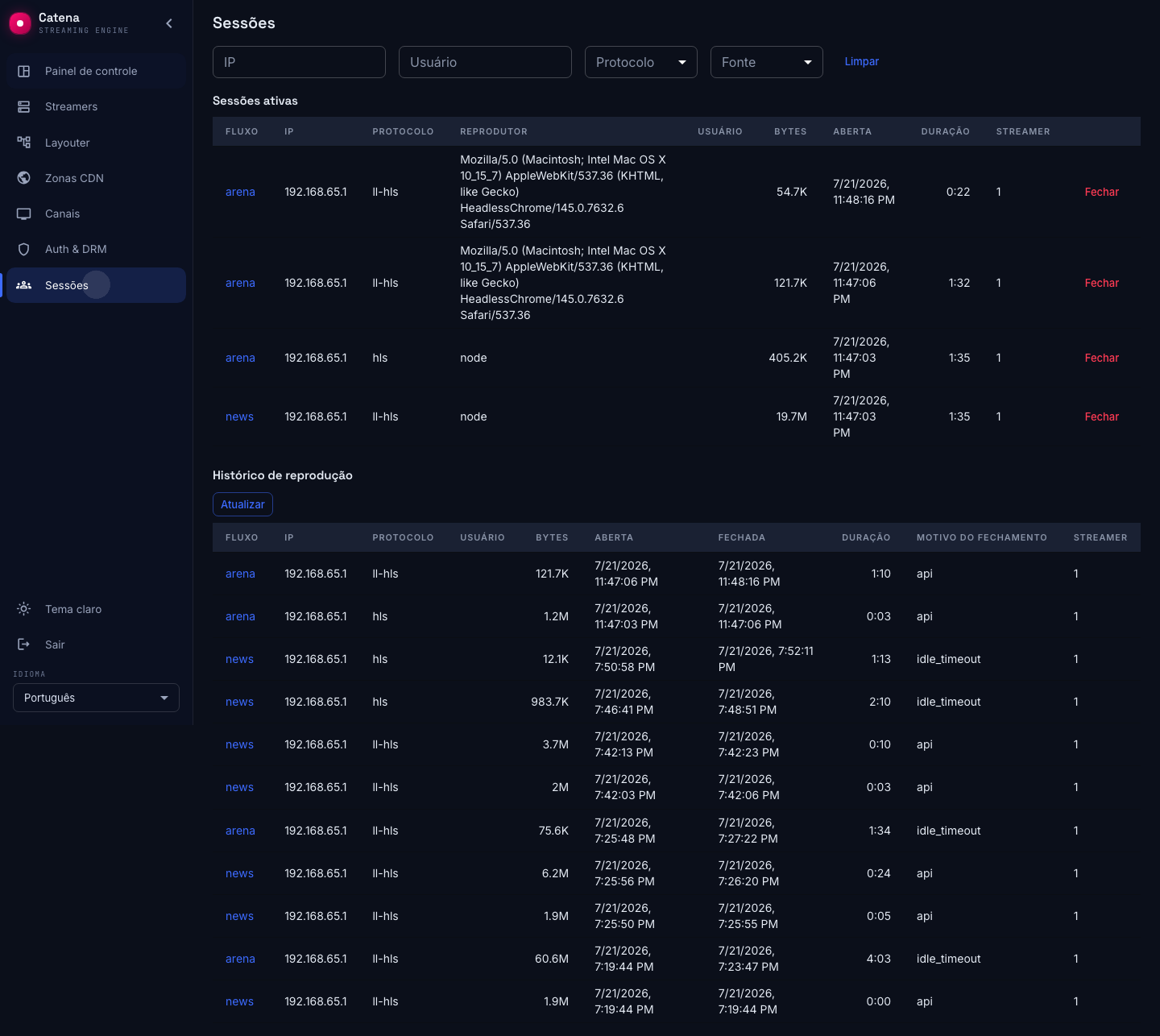Viewport: 1160px width, 1036px height.
Task: Open the Canais monitor icon
Action: (24, 213)
